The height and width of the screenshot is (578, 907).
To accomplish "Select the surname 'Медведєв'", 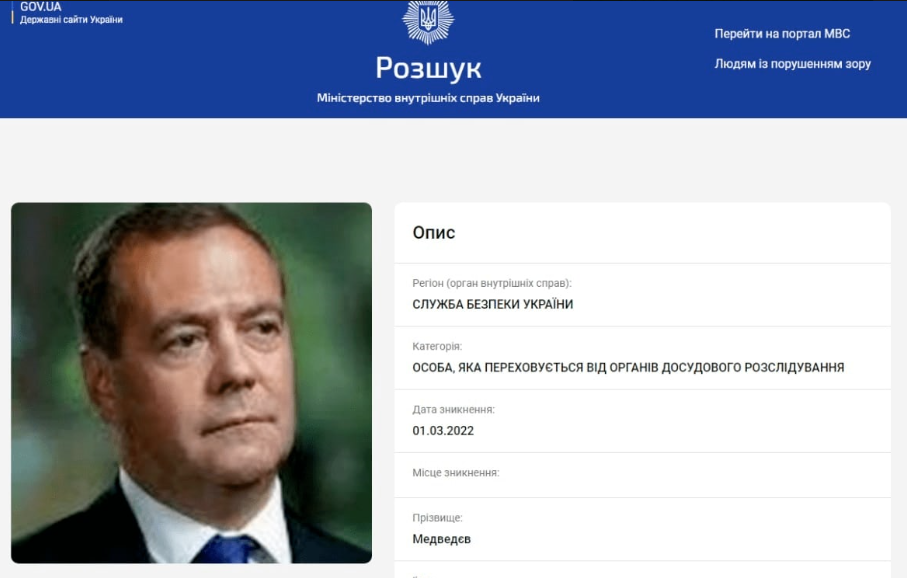I will click(441, 539).
